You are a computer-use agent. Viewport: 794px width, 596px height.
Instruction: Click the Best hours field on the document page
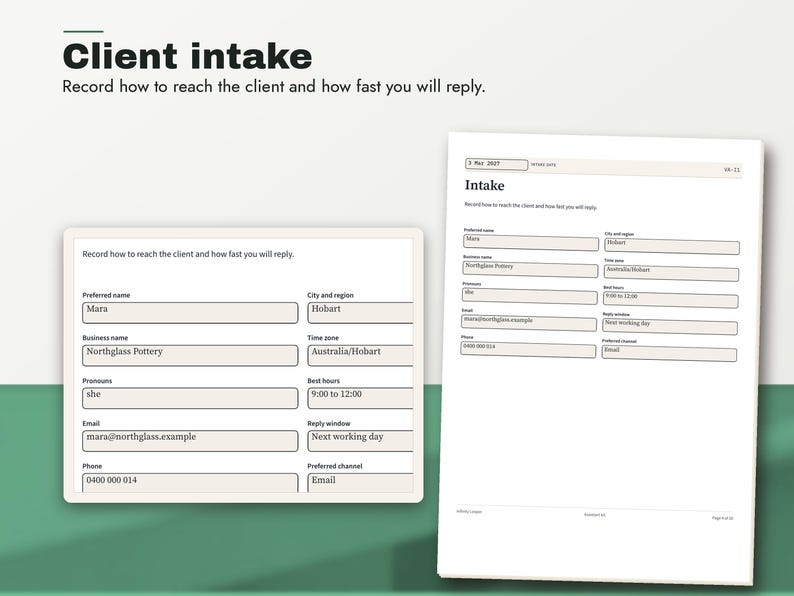670,300
